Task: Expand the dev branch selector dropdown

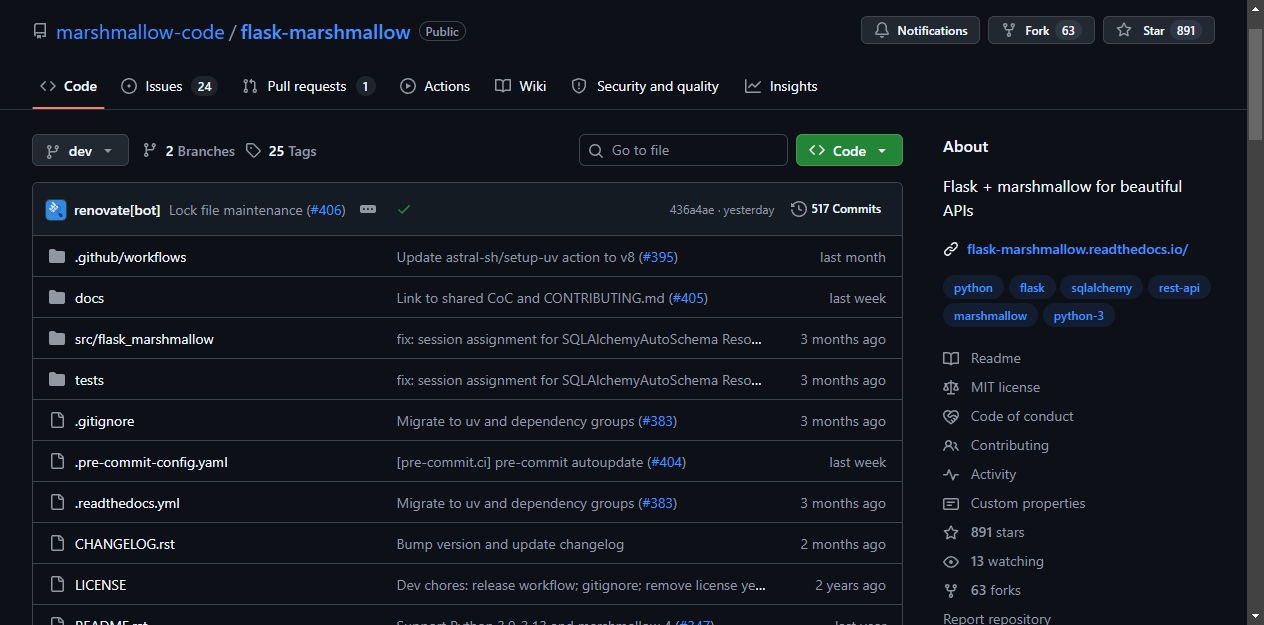Action: click(x=80, y=150)
